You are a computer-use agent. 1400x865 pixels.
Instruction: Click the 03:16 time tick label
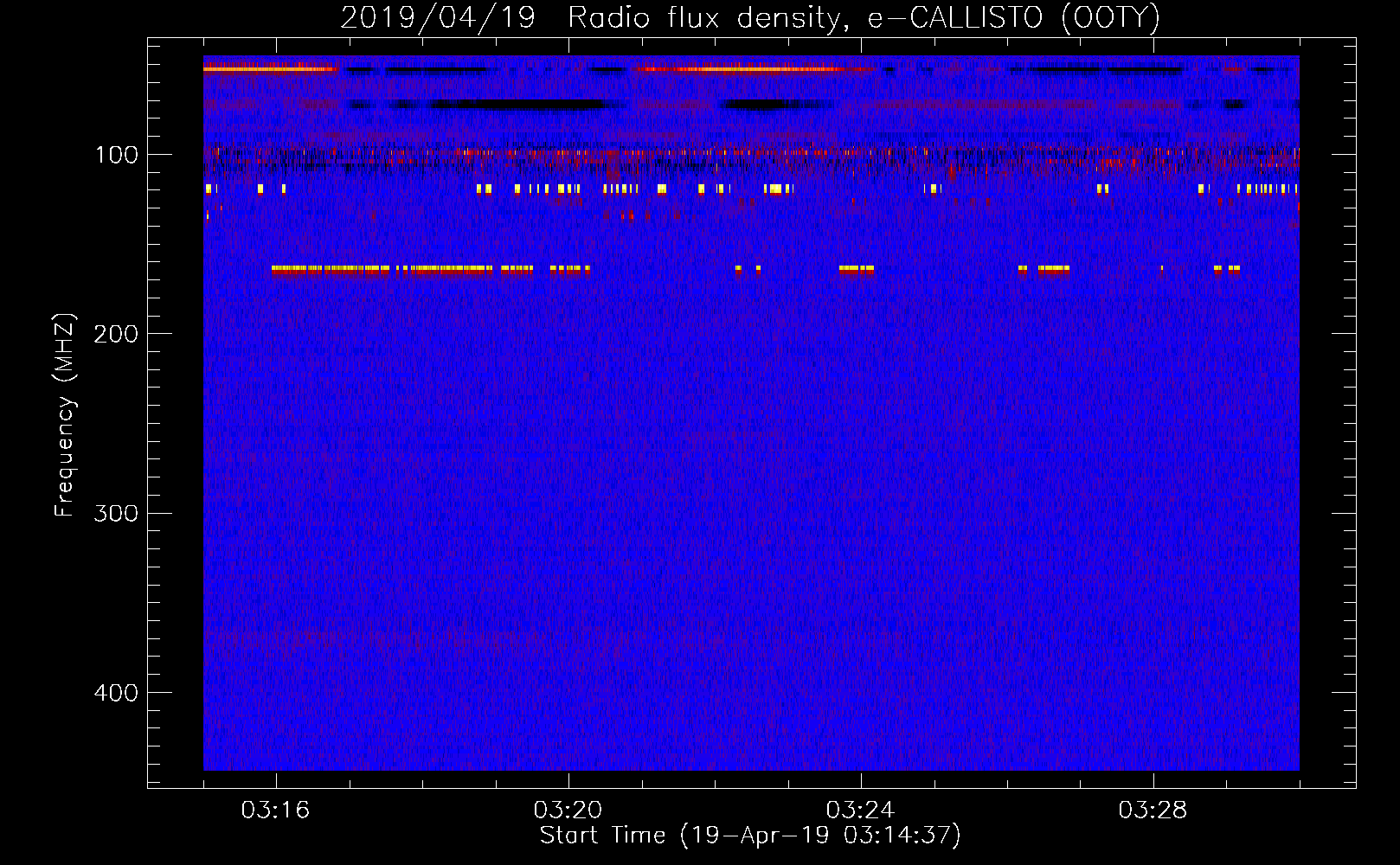pyautogui.click(x=275, y=811)
